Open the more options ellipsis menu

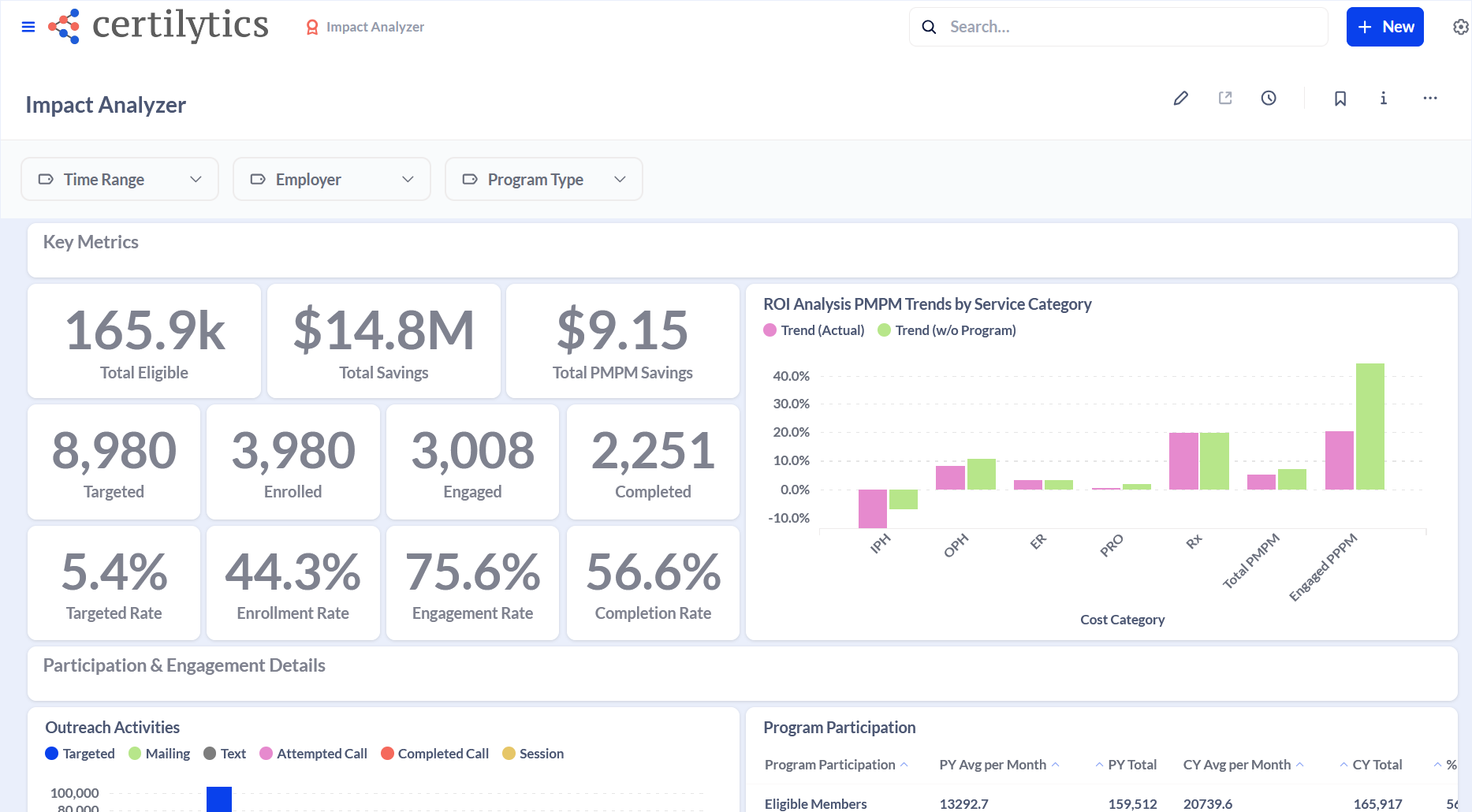(1429, 99)
